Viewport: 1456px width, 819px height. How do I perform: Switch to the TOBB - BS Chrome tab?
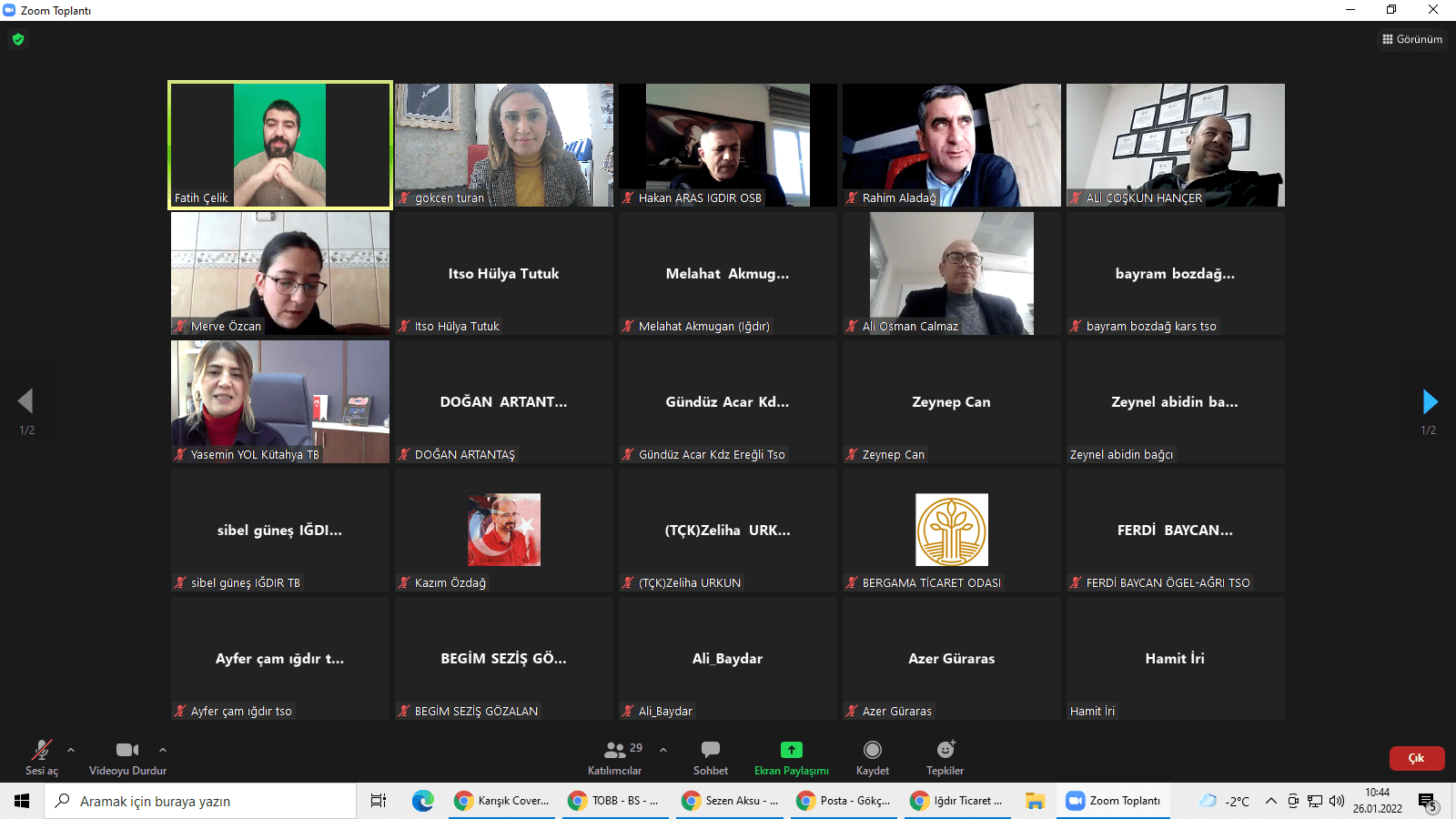point(616,801)
